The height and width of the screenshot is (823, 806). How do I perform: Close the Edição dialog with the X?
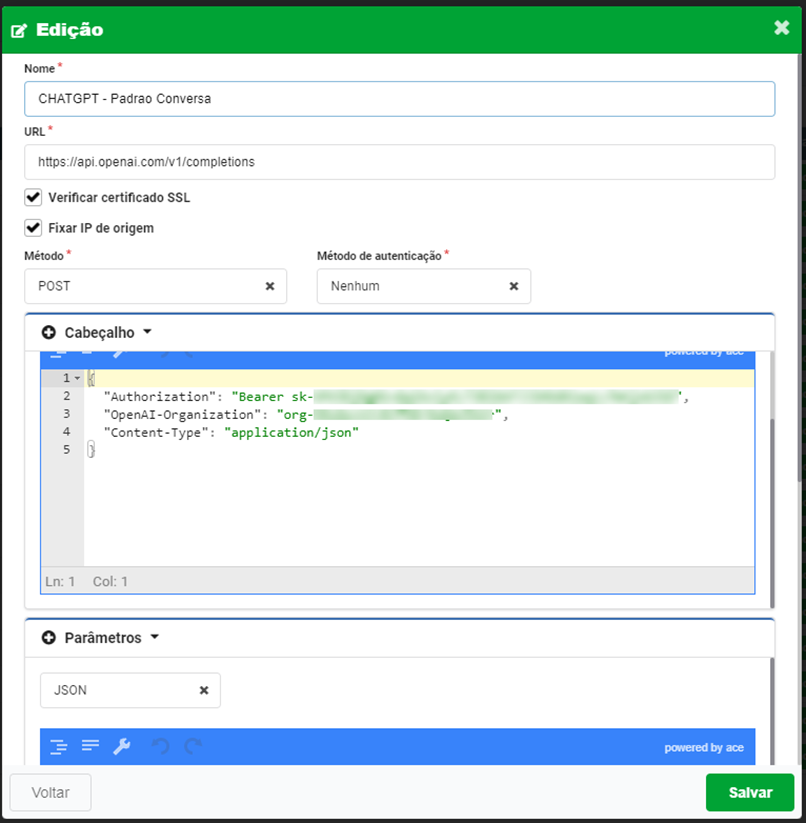pos(781,27)
